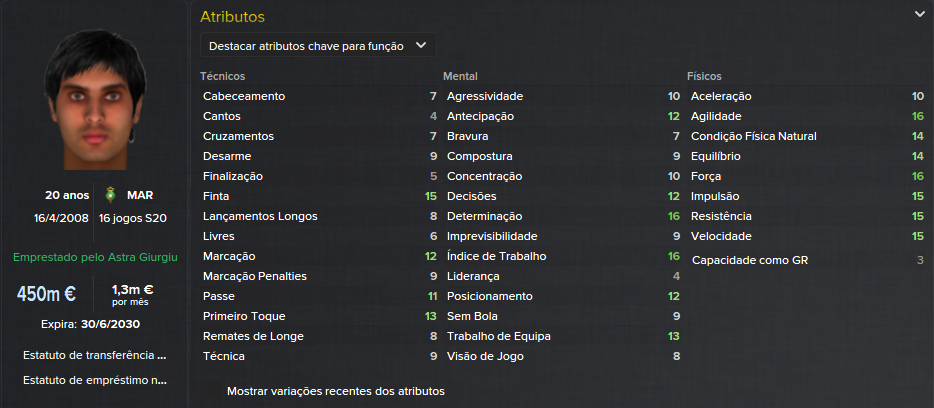Screen dimensions: 934x408
Task: Click the Determinação attribute row
Action: coord(562,216)
